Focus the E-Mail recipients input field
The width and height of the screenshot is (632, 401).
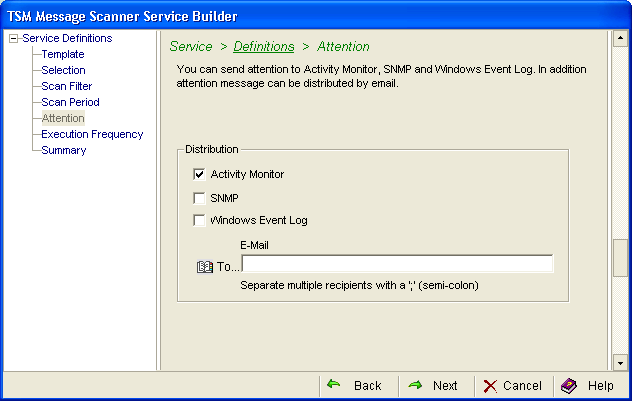coord(397,264)
